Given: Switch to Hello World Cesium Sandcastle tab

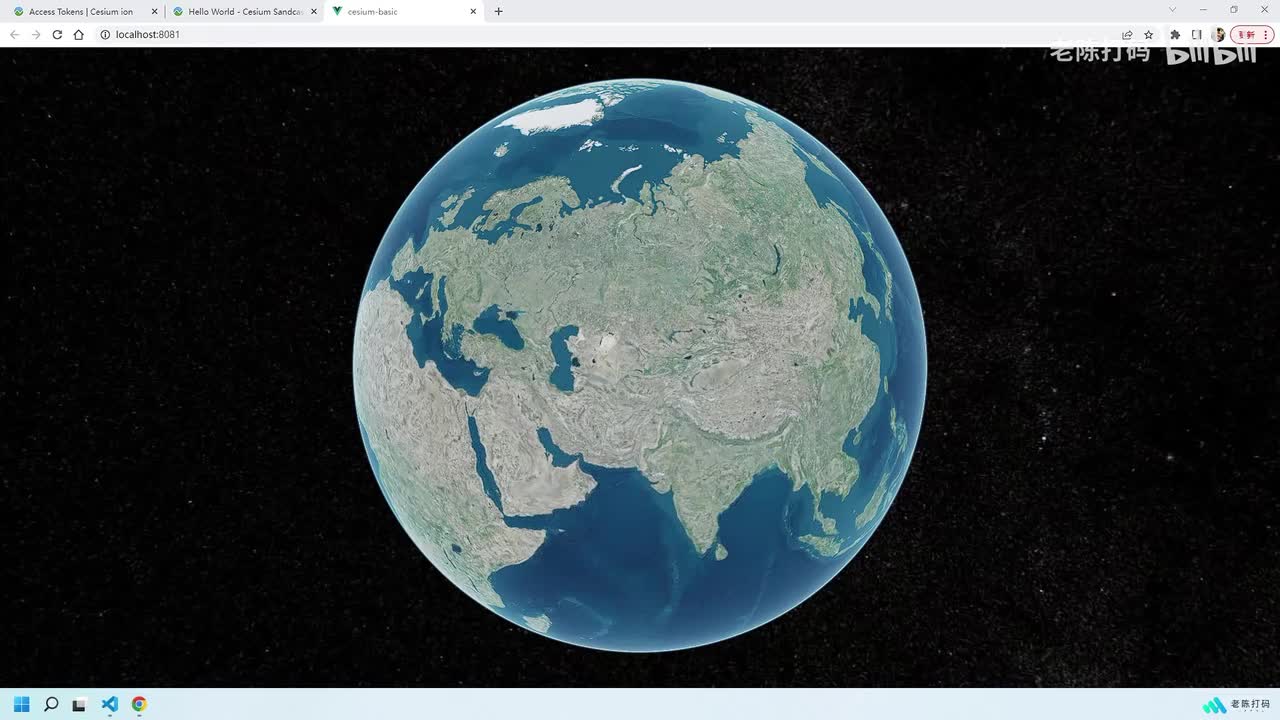Looking at the screenshot, I should pos(244,12).
